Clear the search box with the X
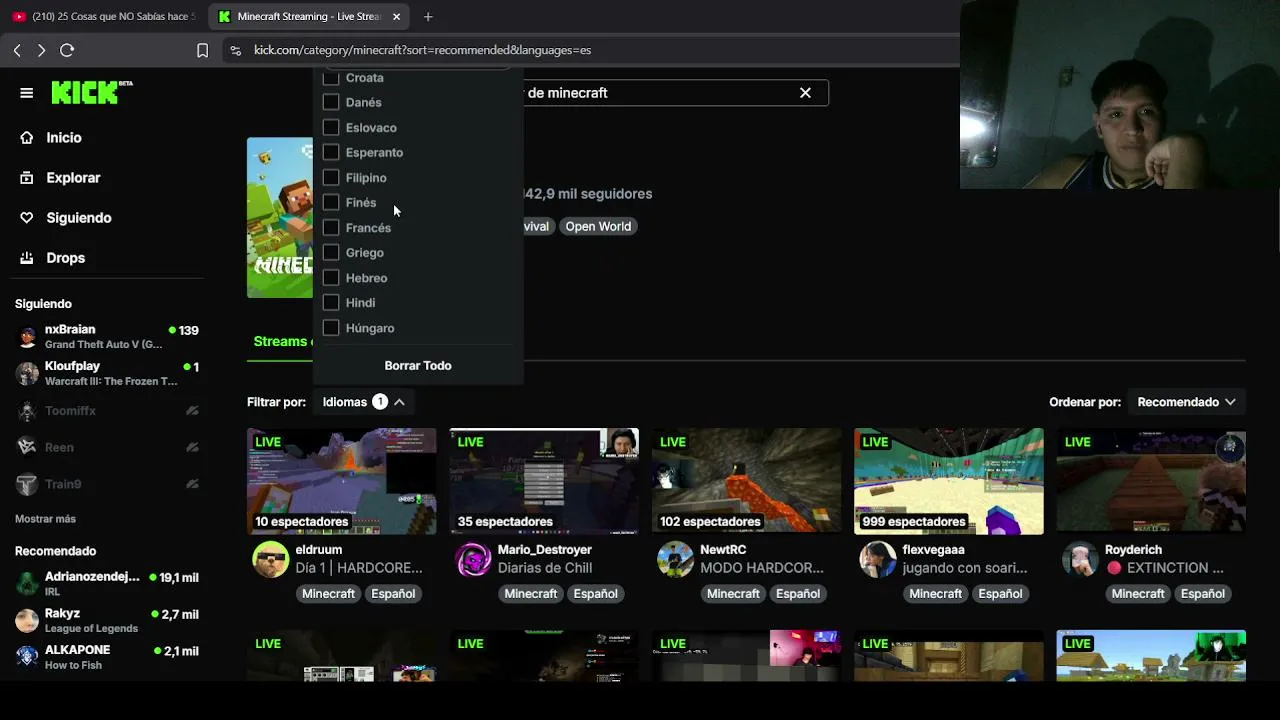 coord(805,93)
